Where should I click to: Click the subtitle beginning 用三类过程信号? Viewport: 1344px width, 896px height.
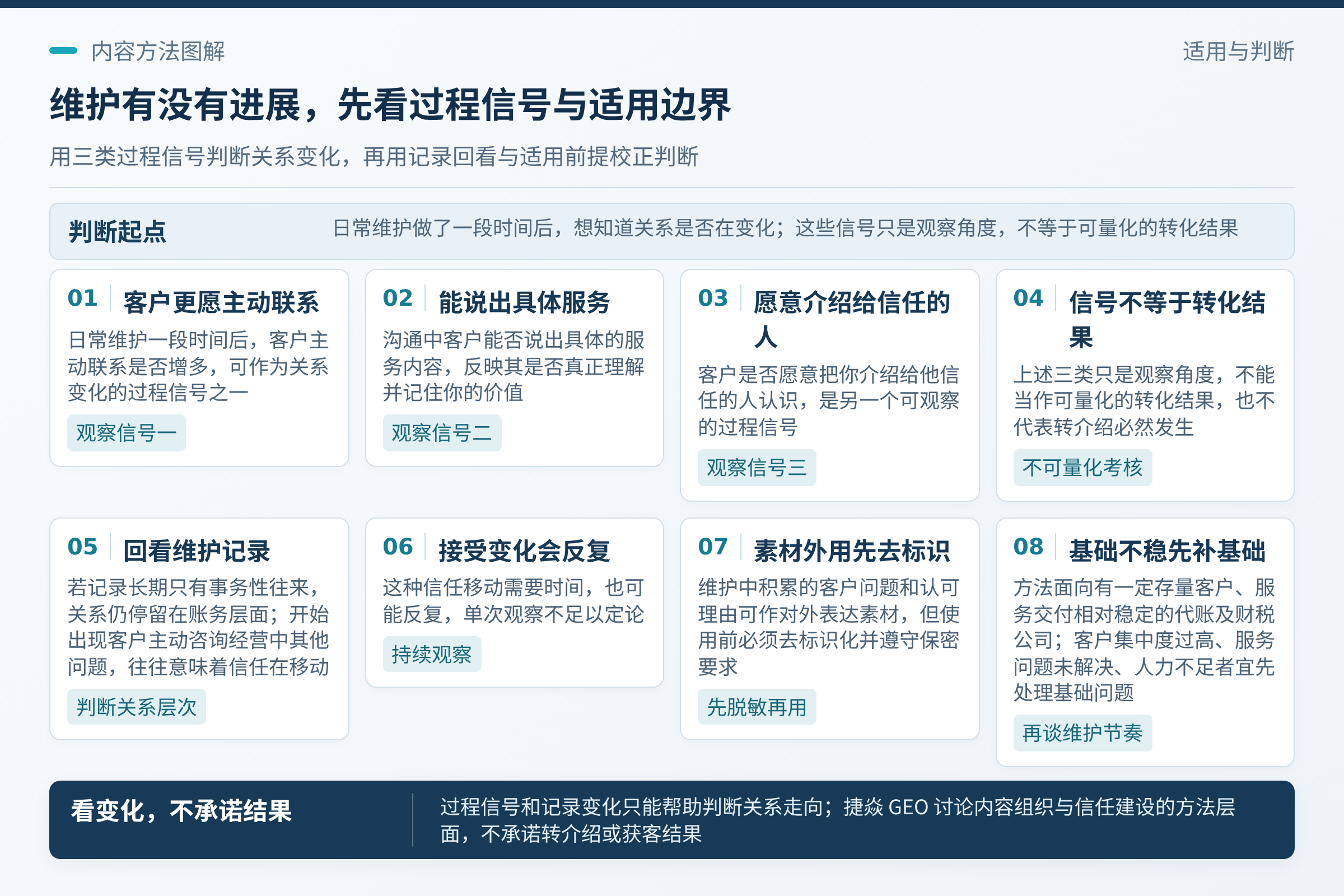pyautogui.click(x=374, y=157)
